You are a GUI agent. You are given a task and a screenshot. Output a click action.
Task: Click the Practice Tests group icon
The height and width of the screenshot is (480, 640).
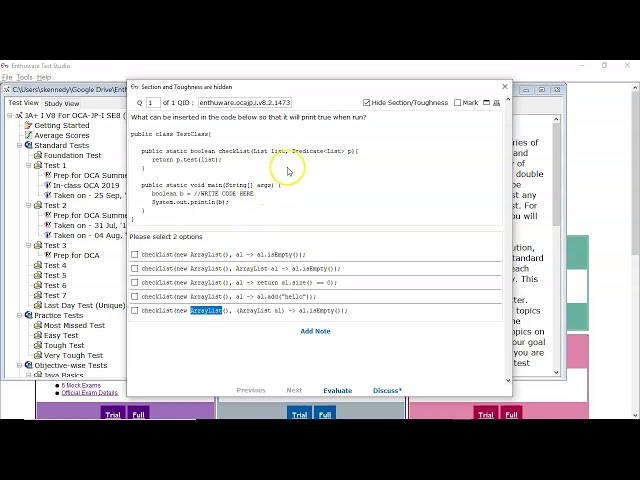pos(29,315)
